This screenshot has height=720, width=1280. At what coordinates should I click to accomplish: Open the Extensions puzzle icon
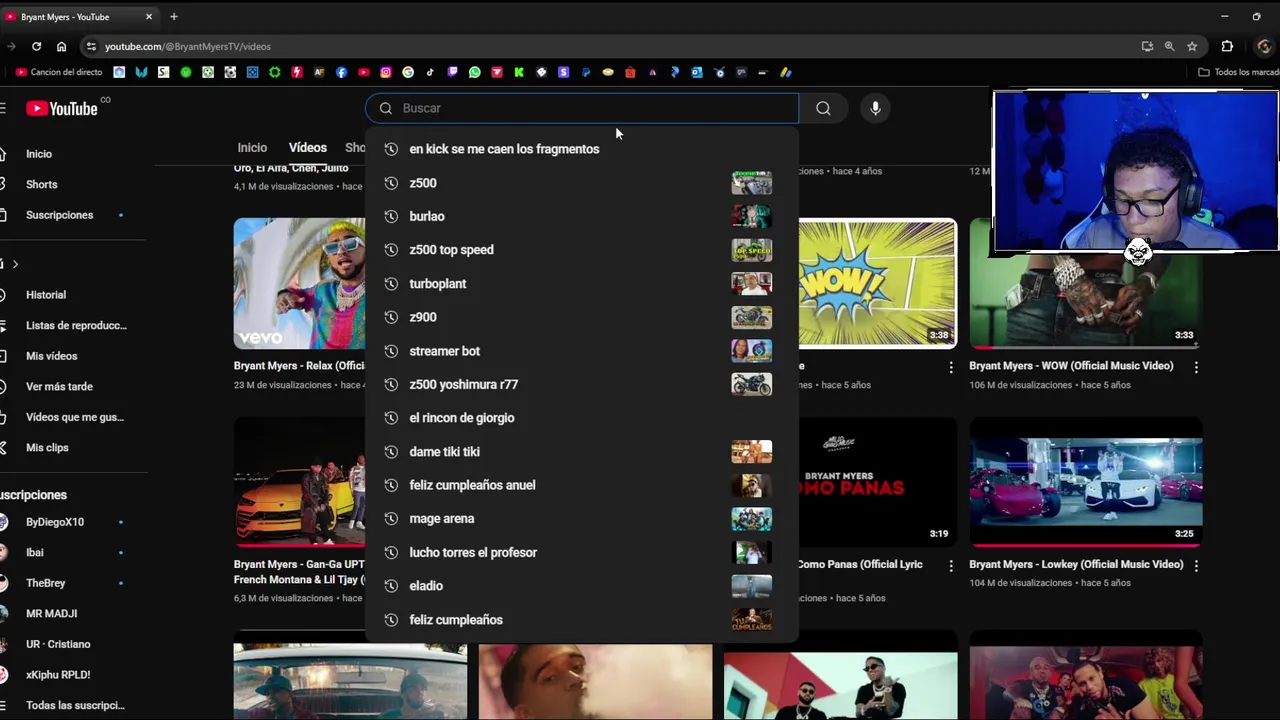click(x=1227, y=46)
